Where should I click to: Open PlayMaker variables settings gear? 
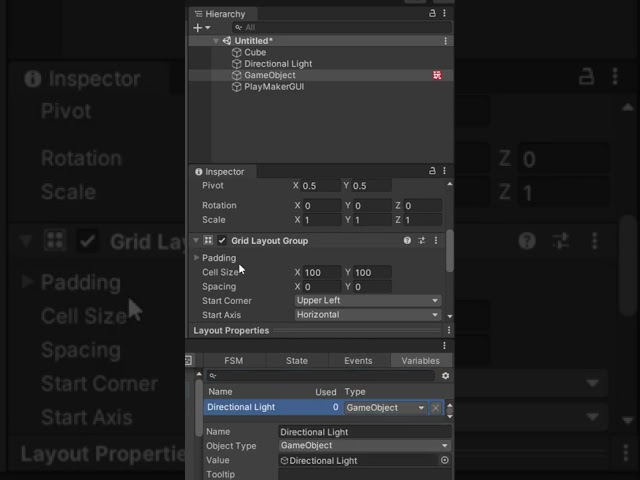click(x=445, y=376)
